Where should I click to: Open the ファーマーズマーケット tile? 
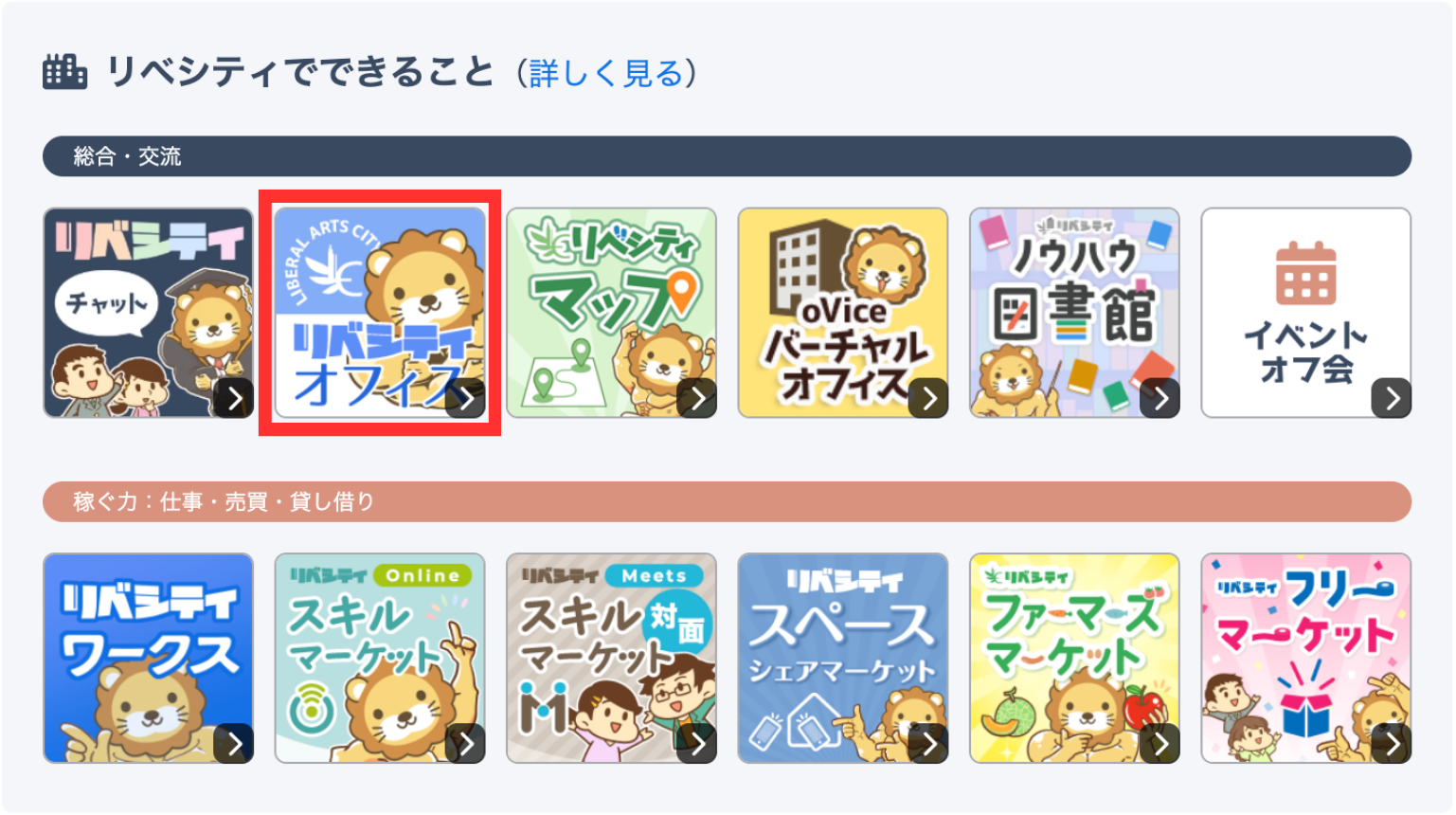tap(1074, 659)
